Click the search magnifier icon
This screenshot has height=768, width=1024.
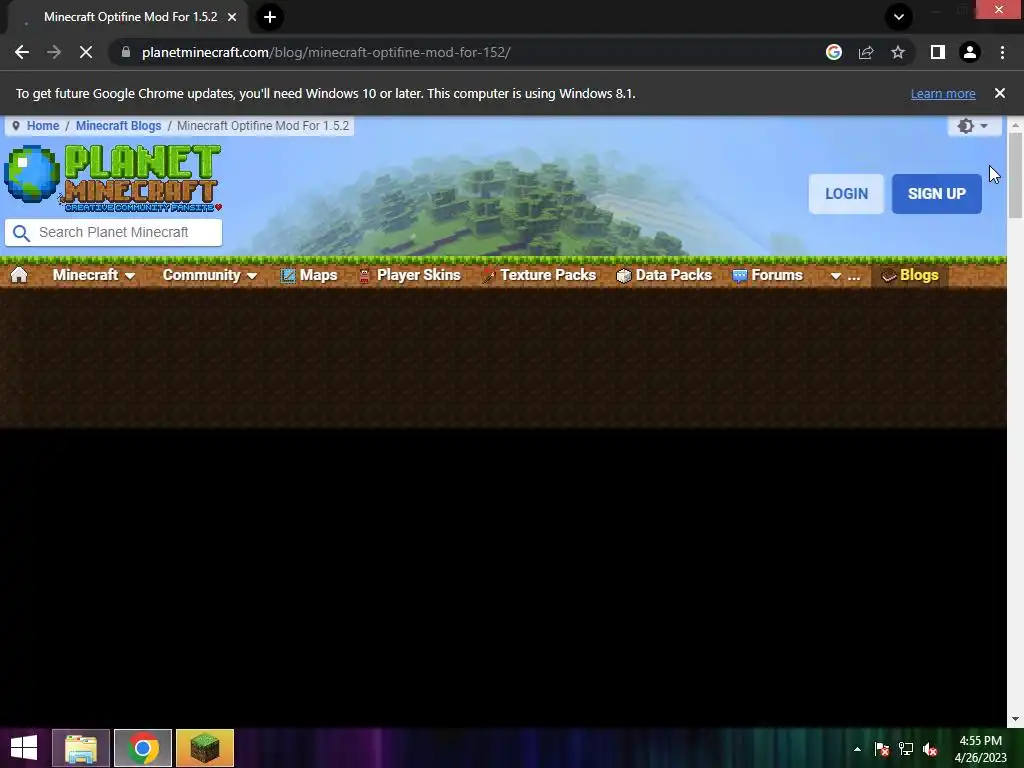click(22, 233)
